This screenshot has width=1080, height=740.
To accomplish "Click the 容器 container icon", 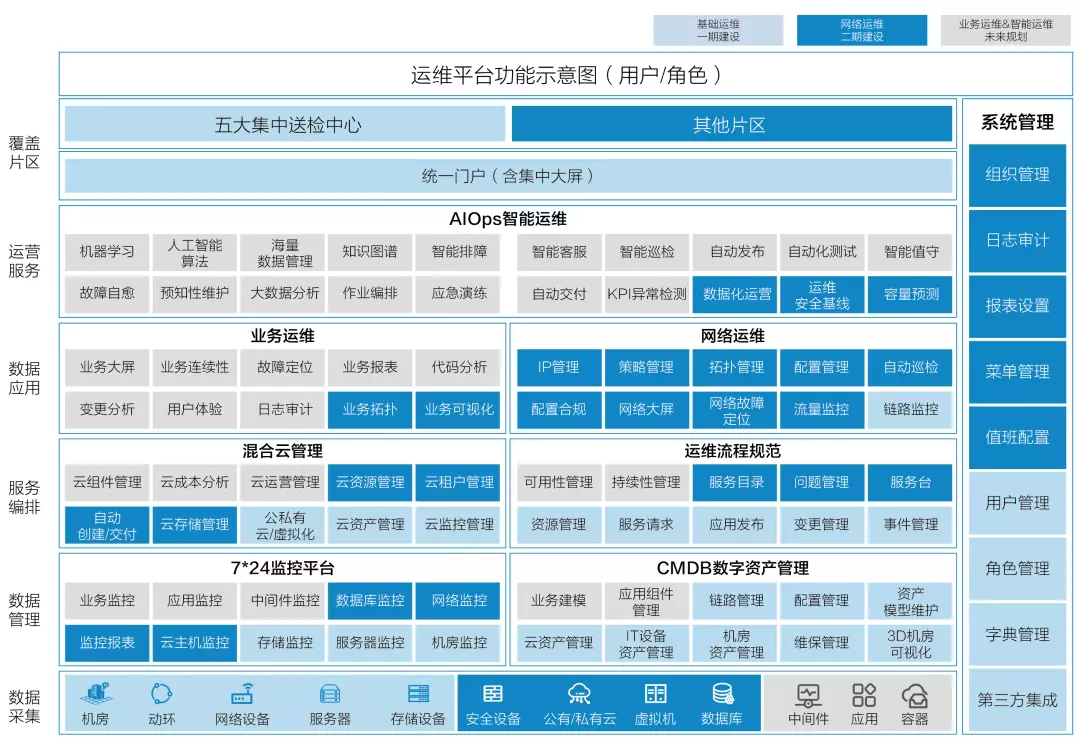I will click(914, 695).
